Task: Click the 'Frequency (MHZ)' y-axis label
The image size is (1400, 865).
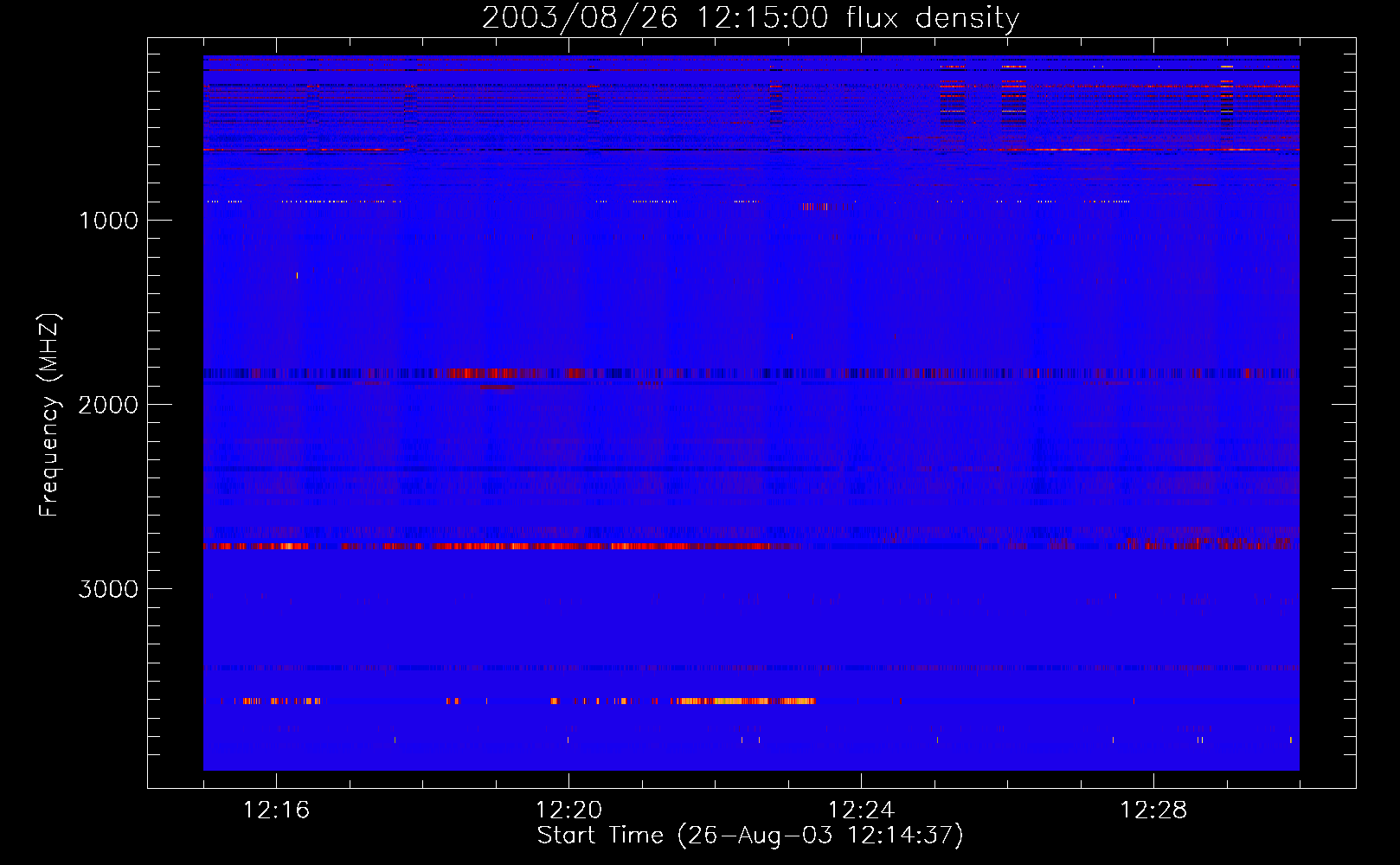Action: [x=49, y=415]
